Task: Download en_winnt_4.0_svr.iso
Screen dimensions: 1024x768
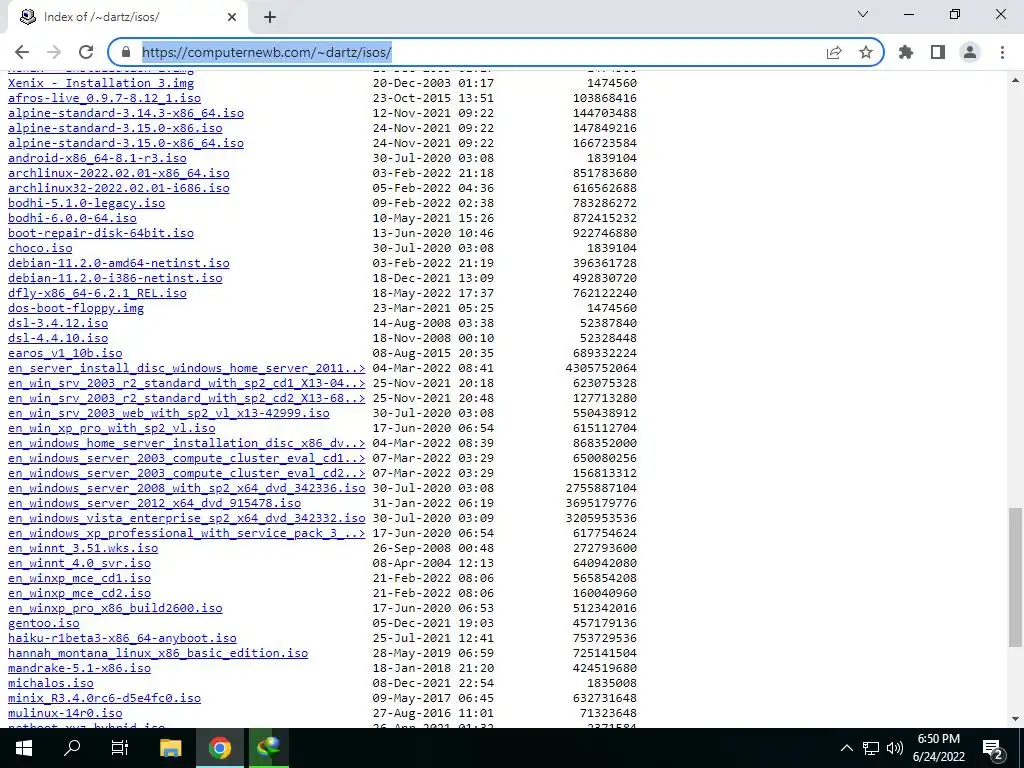Action: (x=79, y=564)
